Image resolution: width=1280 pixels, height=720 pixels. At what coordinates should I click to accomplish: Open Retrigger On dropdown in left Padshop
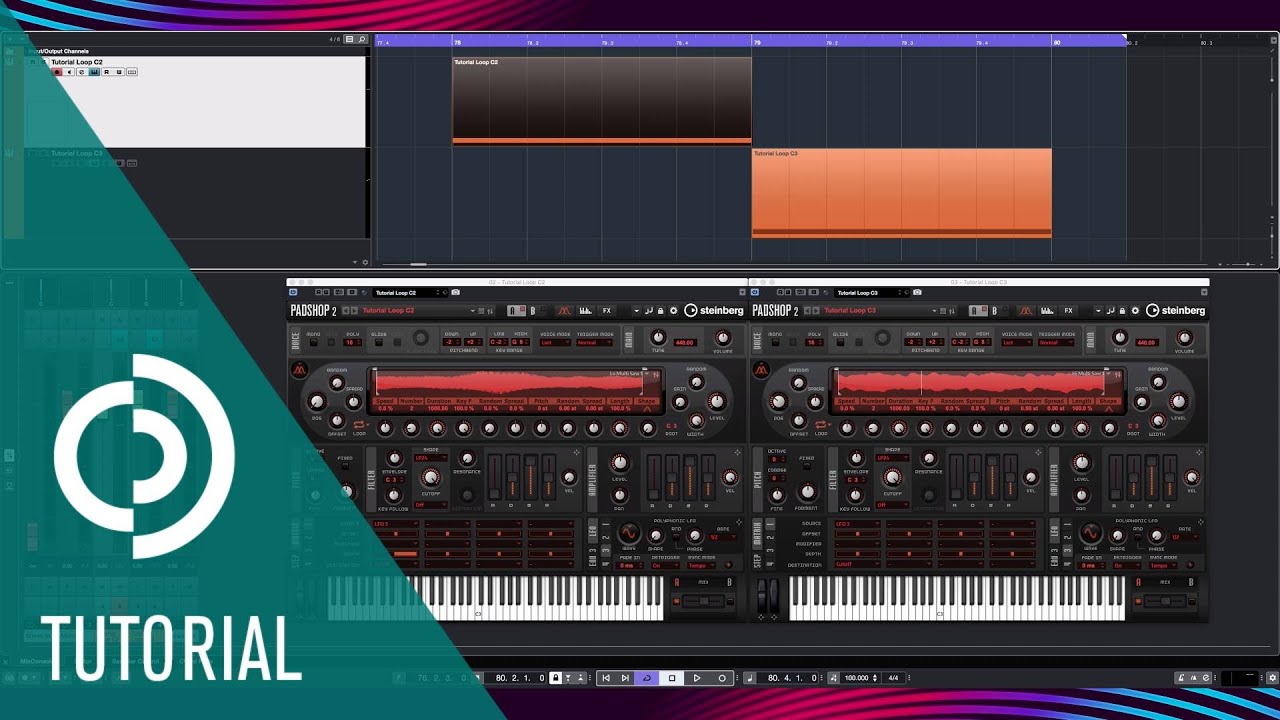point(665,565)
